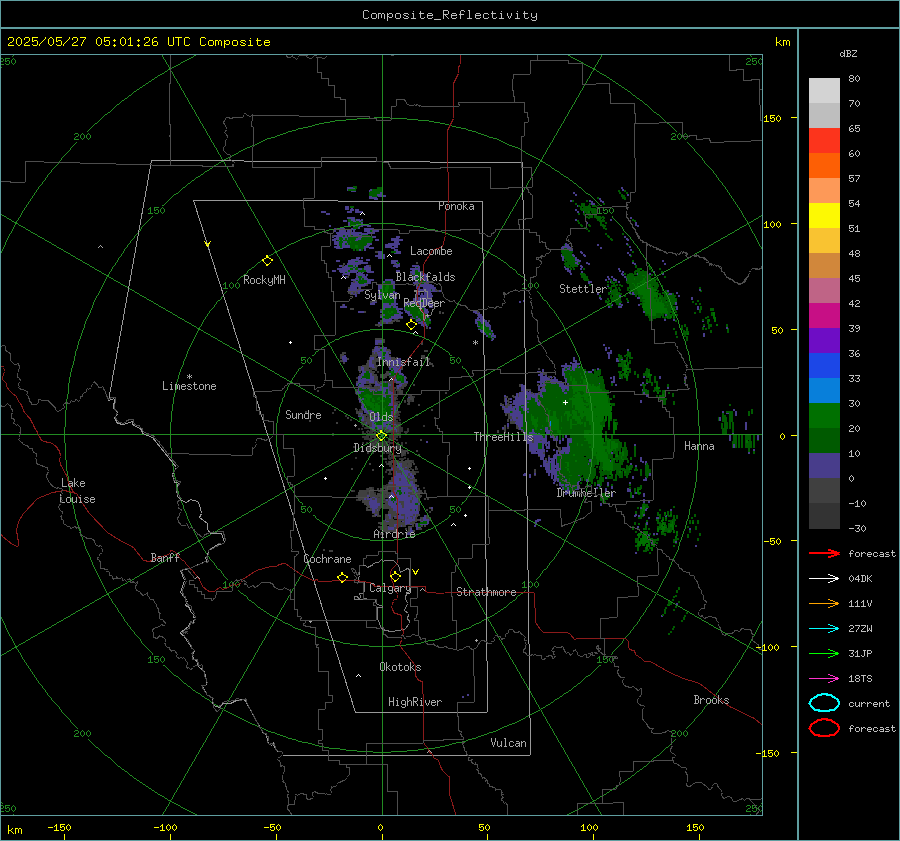Click the cyan current ellipse legend icon
The width and height of the screenshot is (900, 841).
(824, 703)
